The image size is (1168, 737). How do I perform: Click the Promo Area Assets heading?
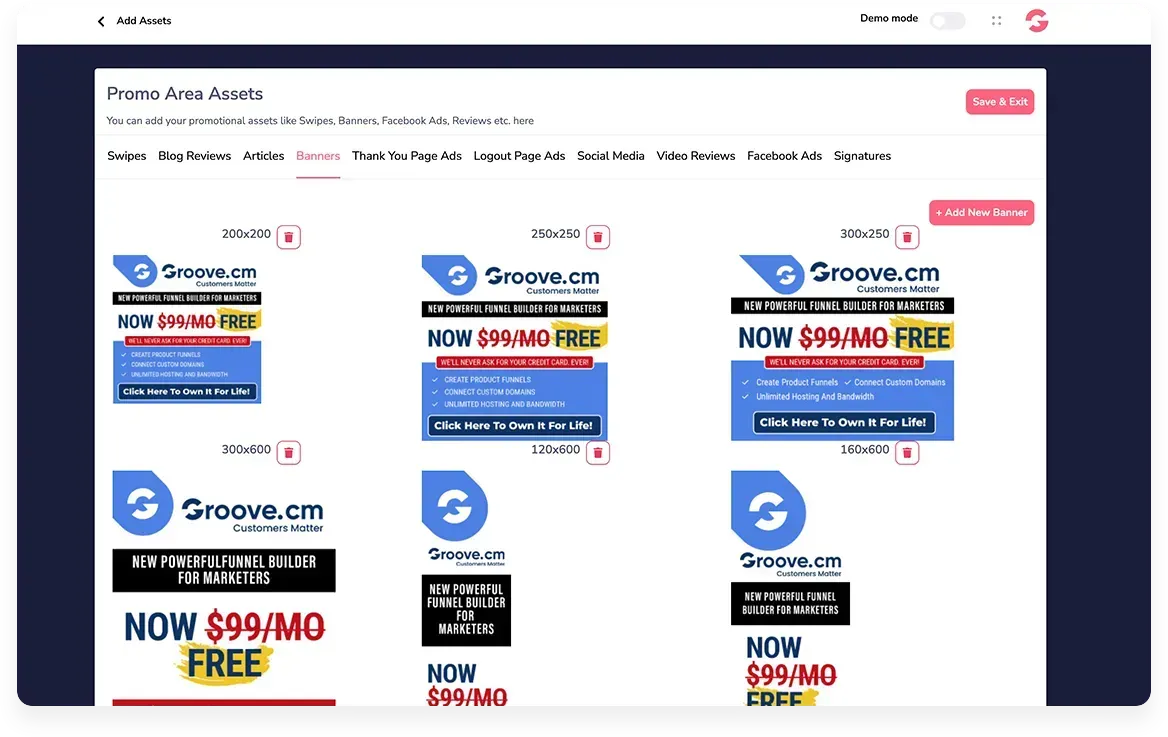[185, 94]
